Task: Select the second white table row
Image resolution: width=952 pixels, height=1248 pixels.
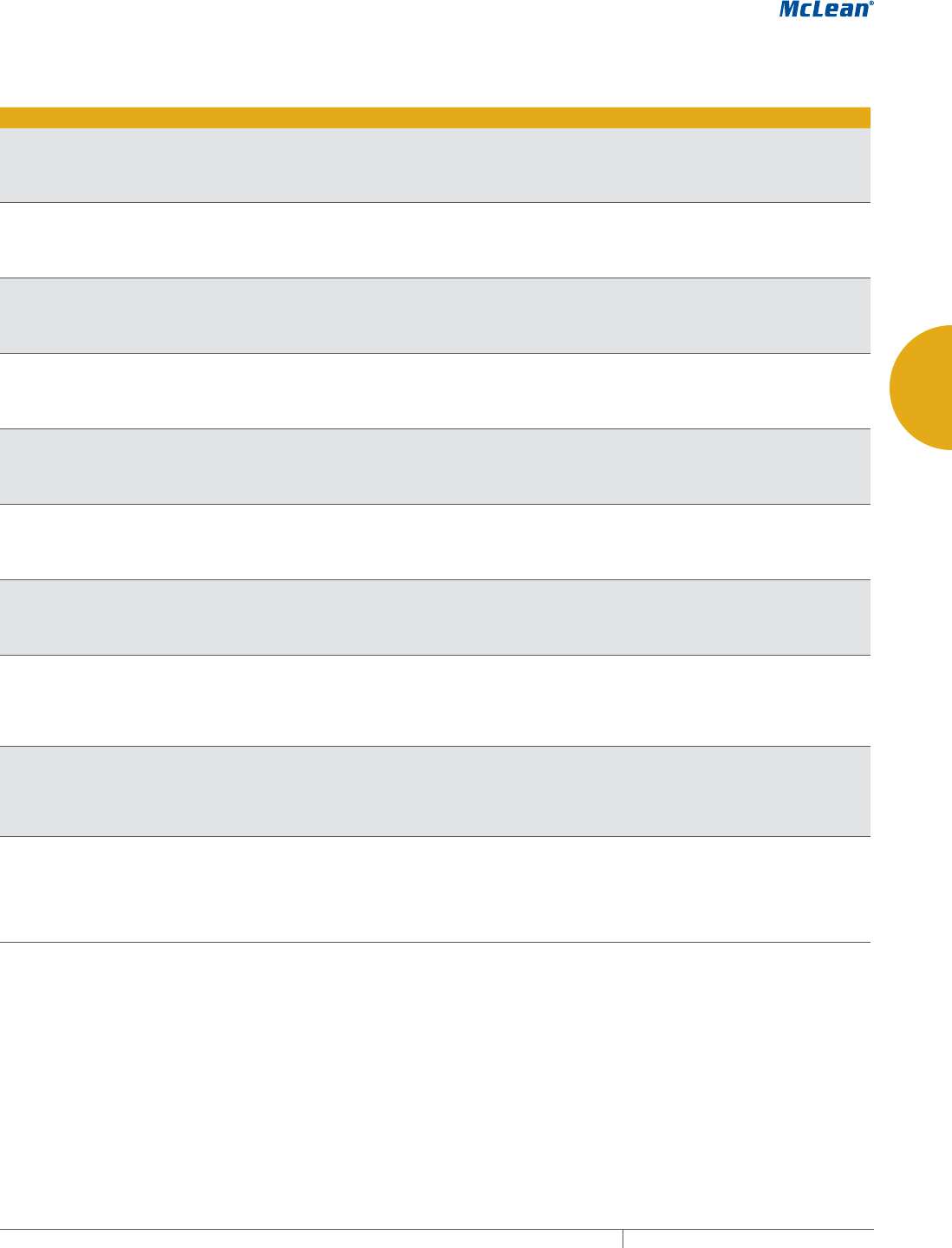Action: (435, 391)
